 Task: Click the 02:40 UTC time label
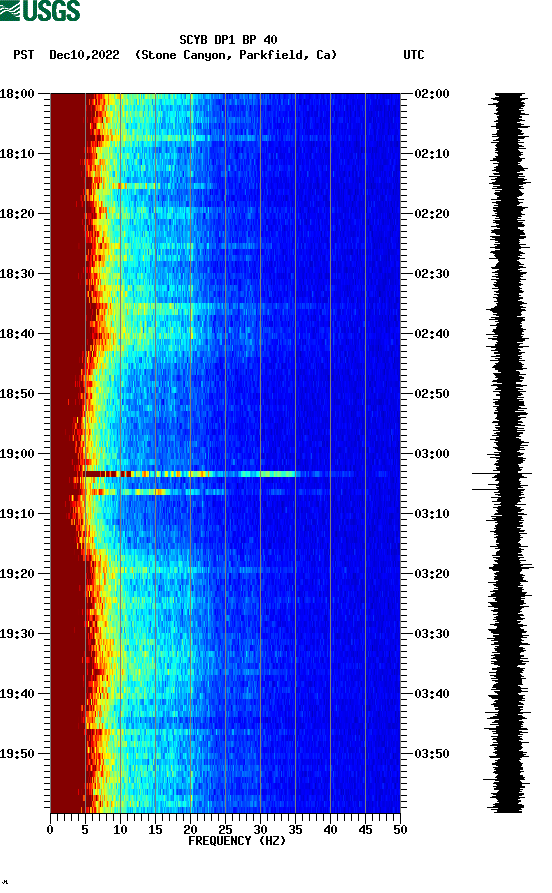pyautogui.click(x=432, y=334)
